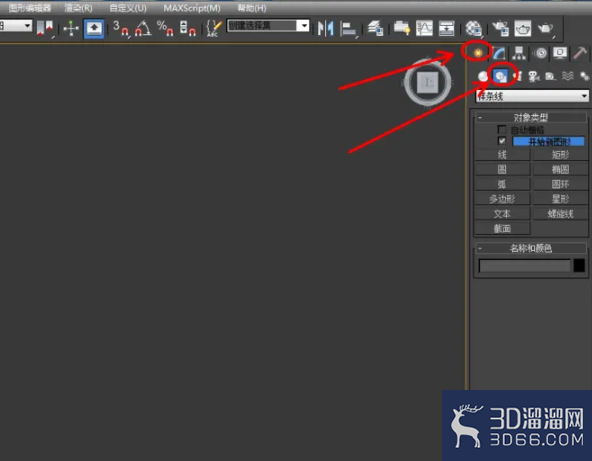Toggle Keyboard Shortcut Override icon
This screenshot has height=461, width=592.
click(x=94, y=28)
